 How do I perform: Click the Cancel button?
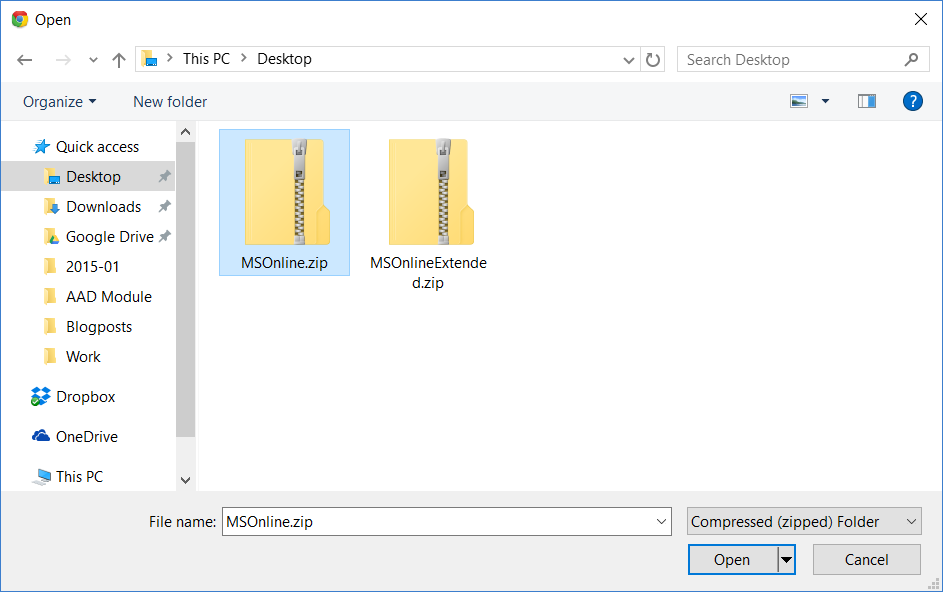pyautogui.click(x=867, y=560)
